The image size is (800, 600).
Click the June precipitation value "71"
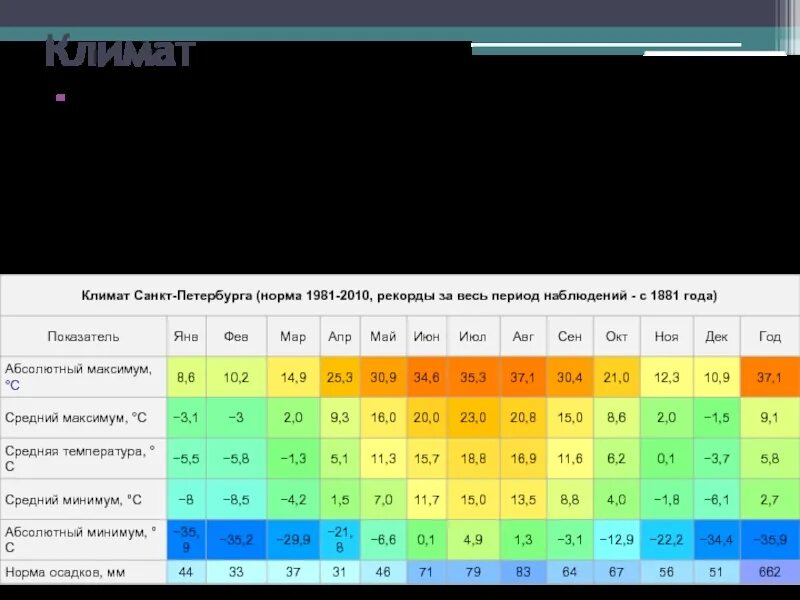pyautogui.click(x=427, y=572)
